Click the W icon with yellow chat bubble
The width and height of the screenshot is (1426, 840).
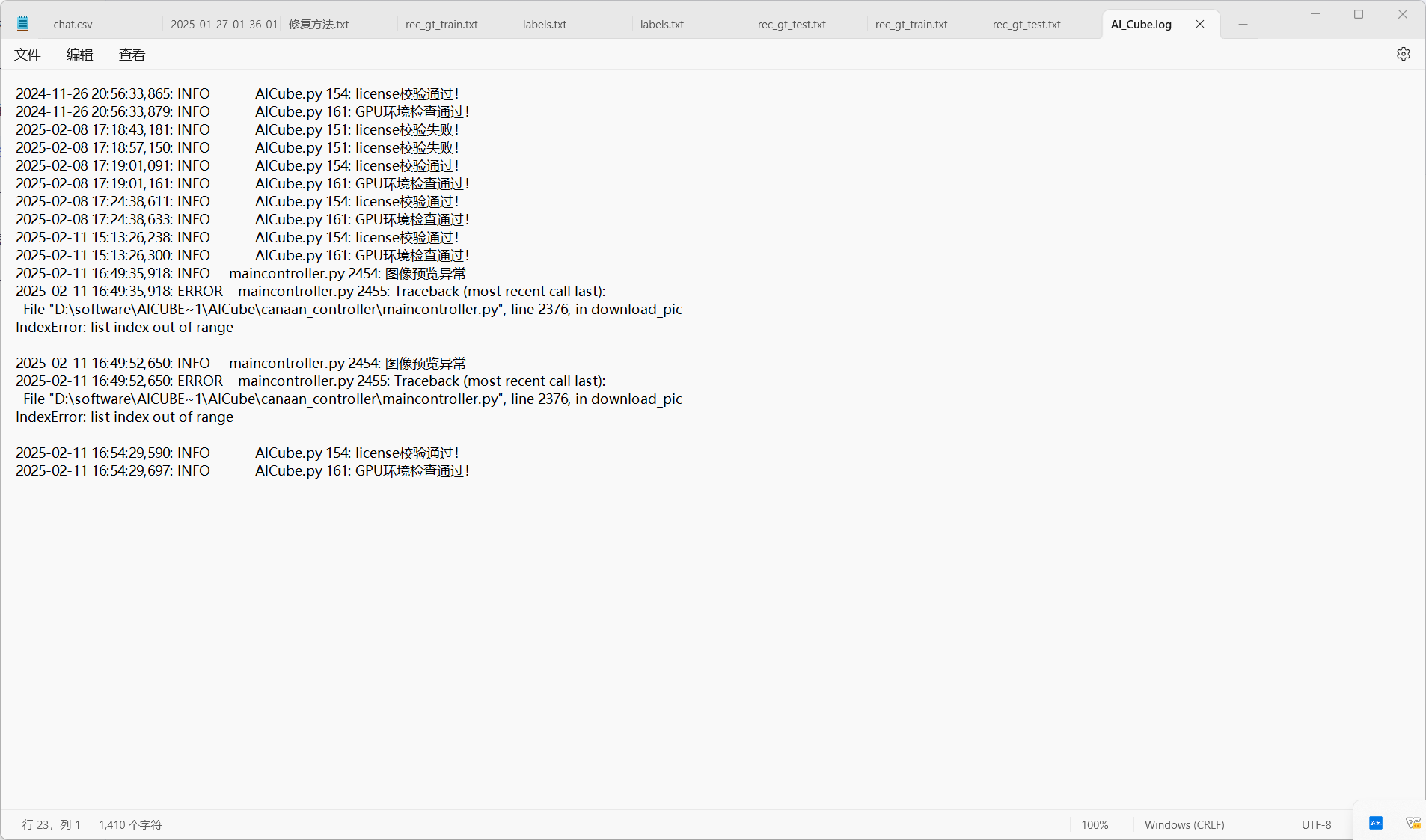coord(1413,823)
